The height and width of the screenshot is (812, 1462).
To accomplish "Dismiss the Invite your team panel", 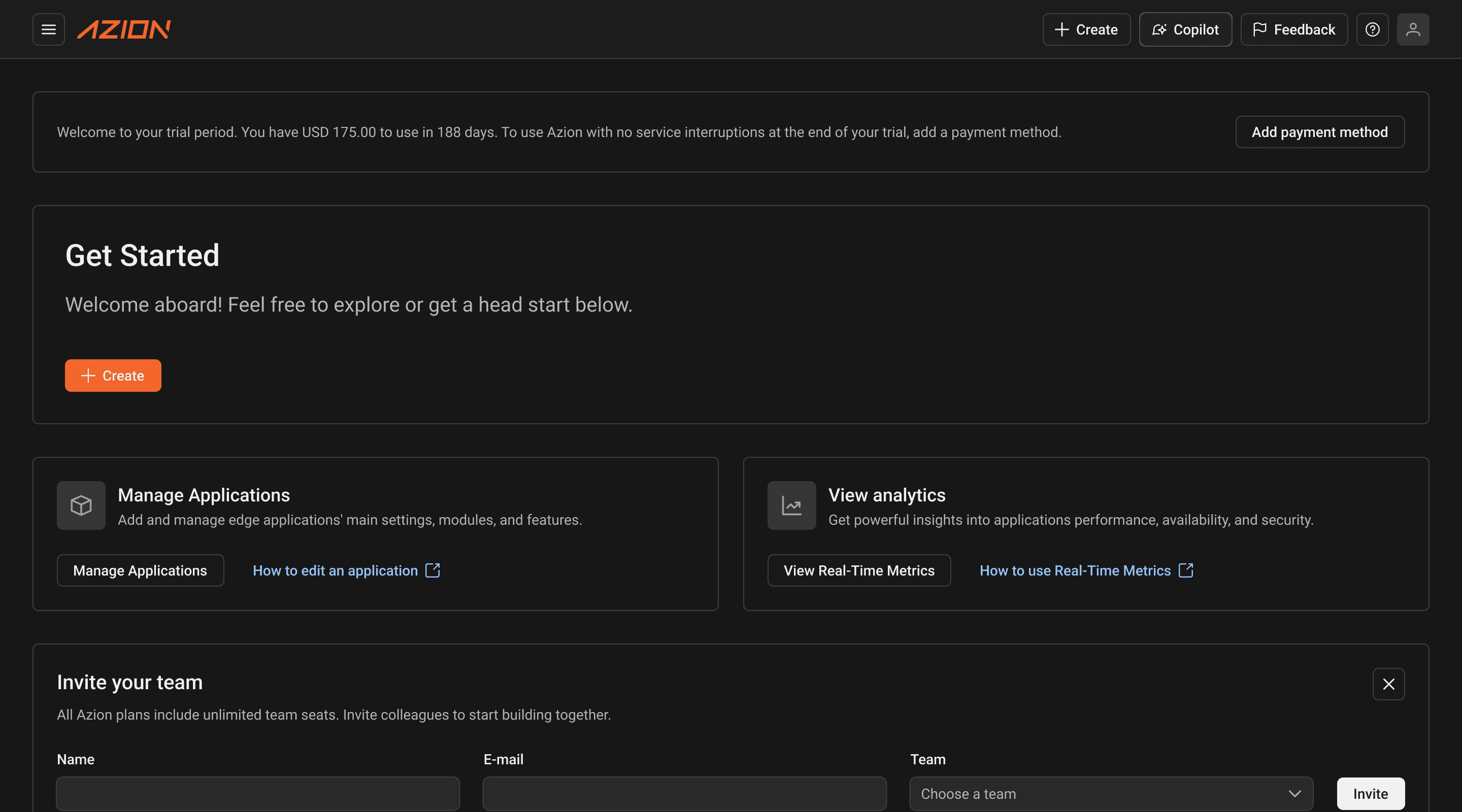I will click(x=1388, y=684).
